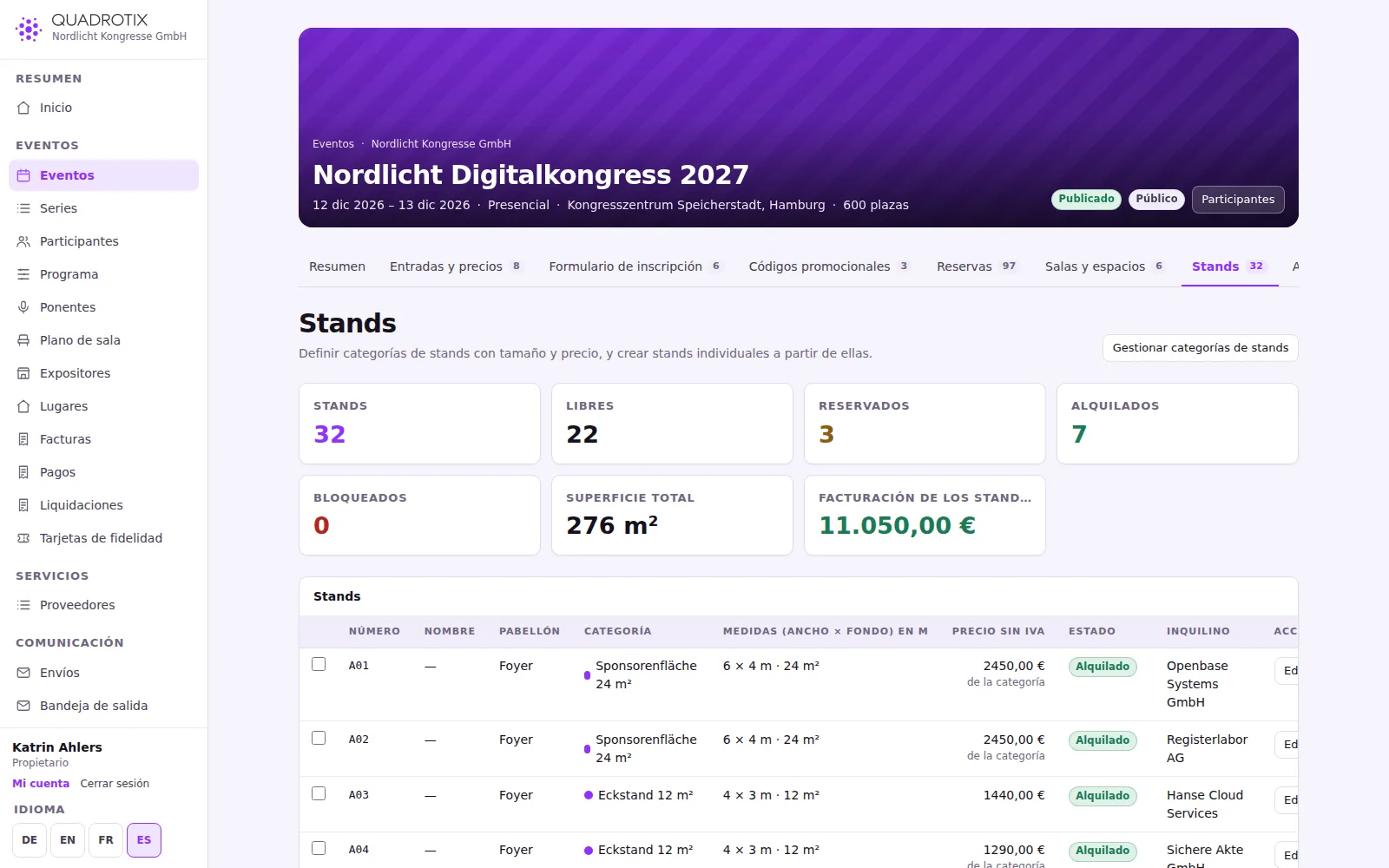Click the Bandeja de salida envelope icon
This screenshot has height=868, width=1389.
pos(23,706)
